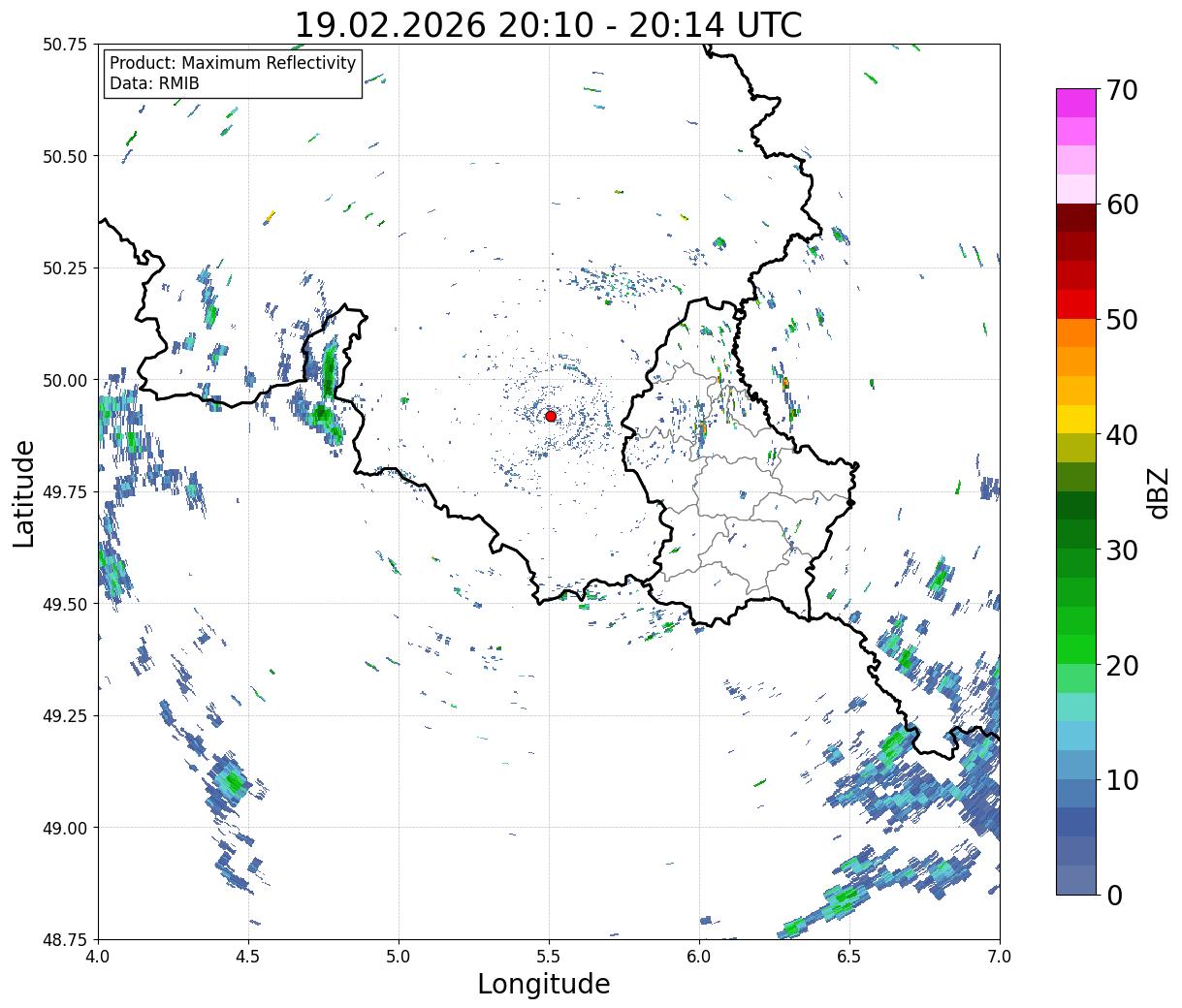Click the longitude tick label 7.0

[1000, 957]
